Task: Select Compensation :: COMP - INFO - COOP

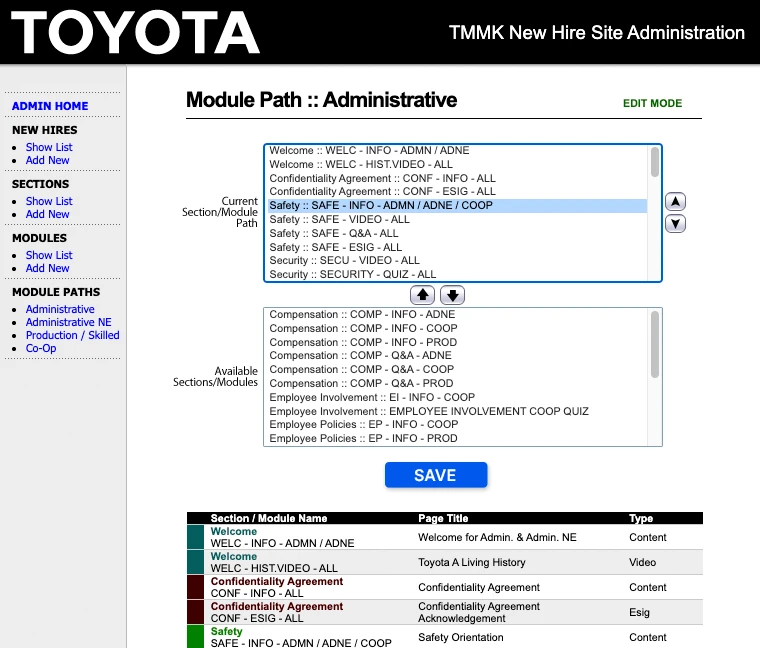Action: coord(458,328)
